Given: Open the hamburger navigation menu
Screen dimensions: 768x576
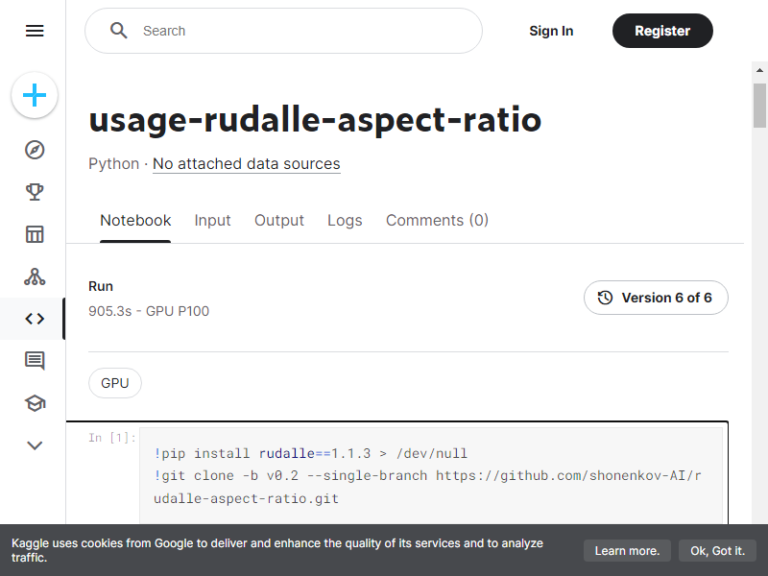Looking at the screenshot, I should 34,31.
